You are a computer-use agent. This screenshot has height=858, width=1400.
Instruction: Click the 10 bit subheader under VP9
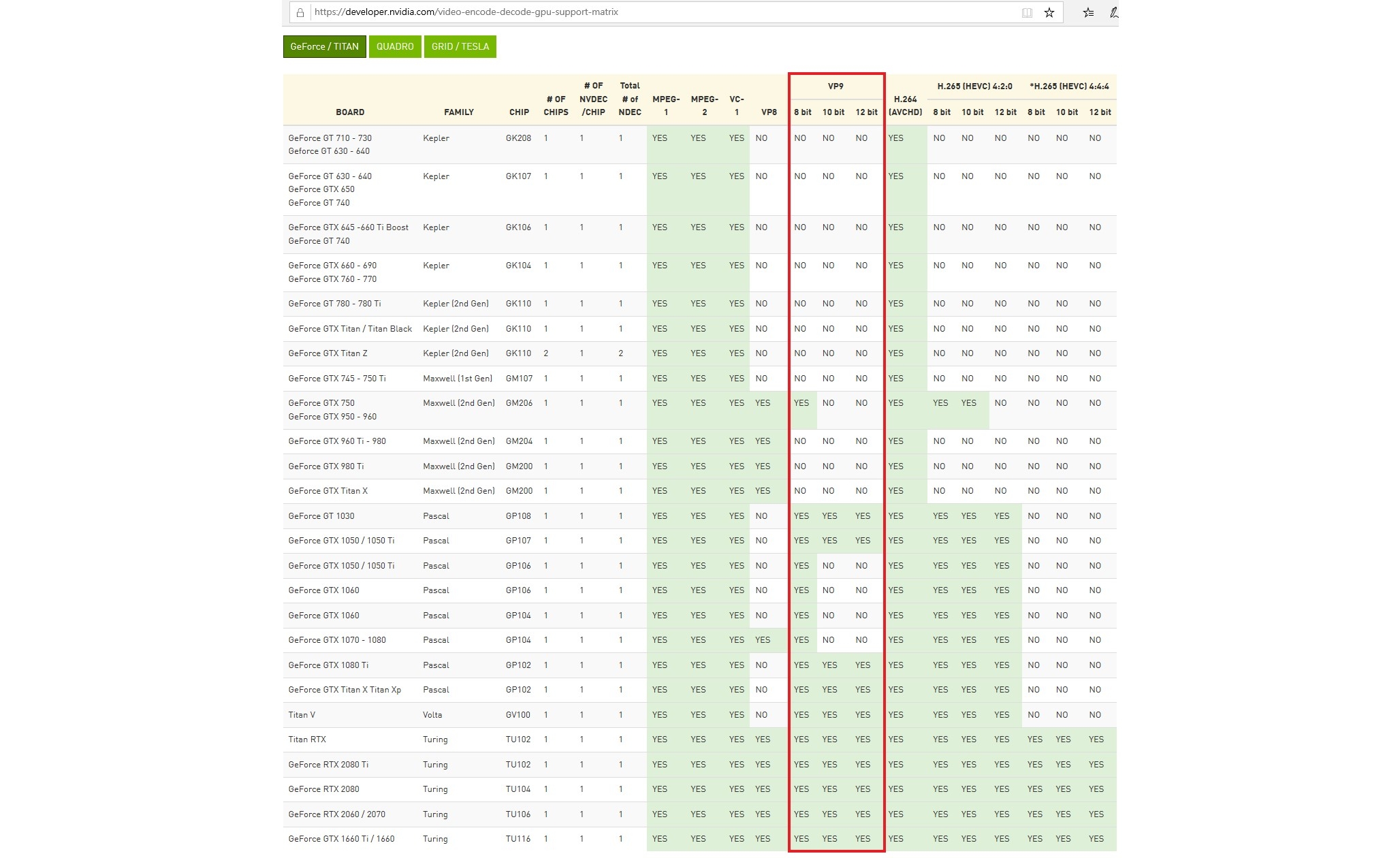coord(833,112)
